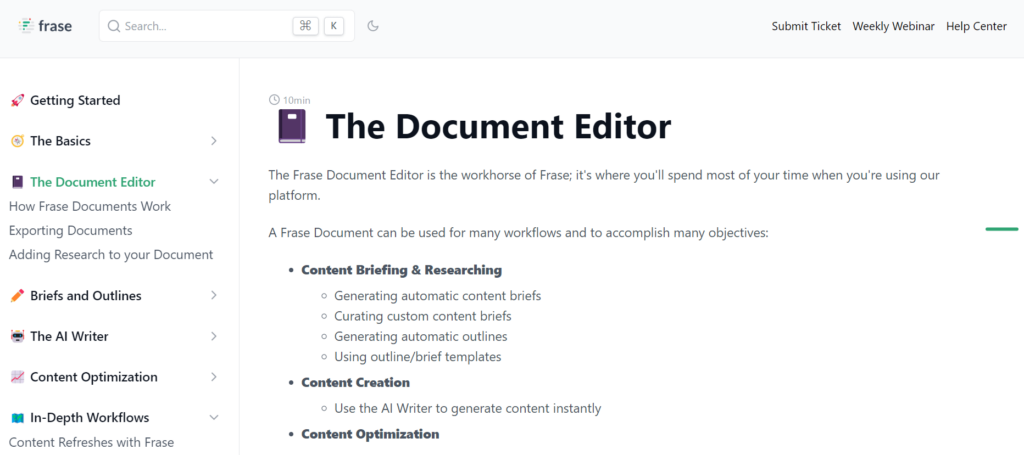This screenshot has height=455, width=1024.
Task: Select The Document Editor sidebar item
Action: tap(93, 182)
